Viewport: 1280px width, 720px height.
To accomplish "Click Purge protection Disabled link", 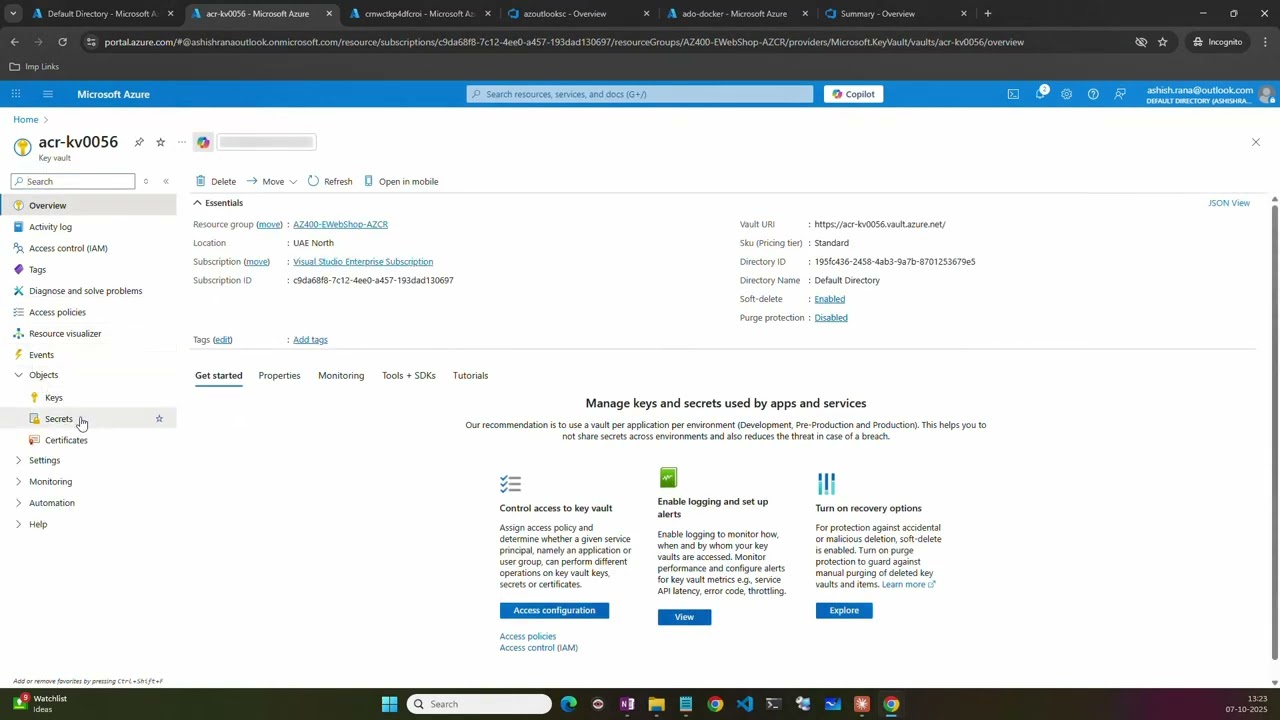I will [x=831, y=318].
